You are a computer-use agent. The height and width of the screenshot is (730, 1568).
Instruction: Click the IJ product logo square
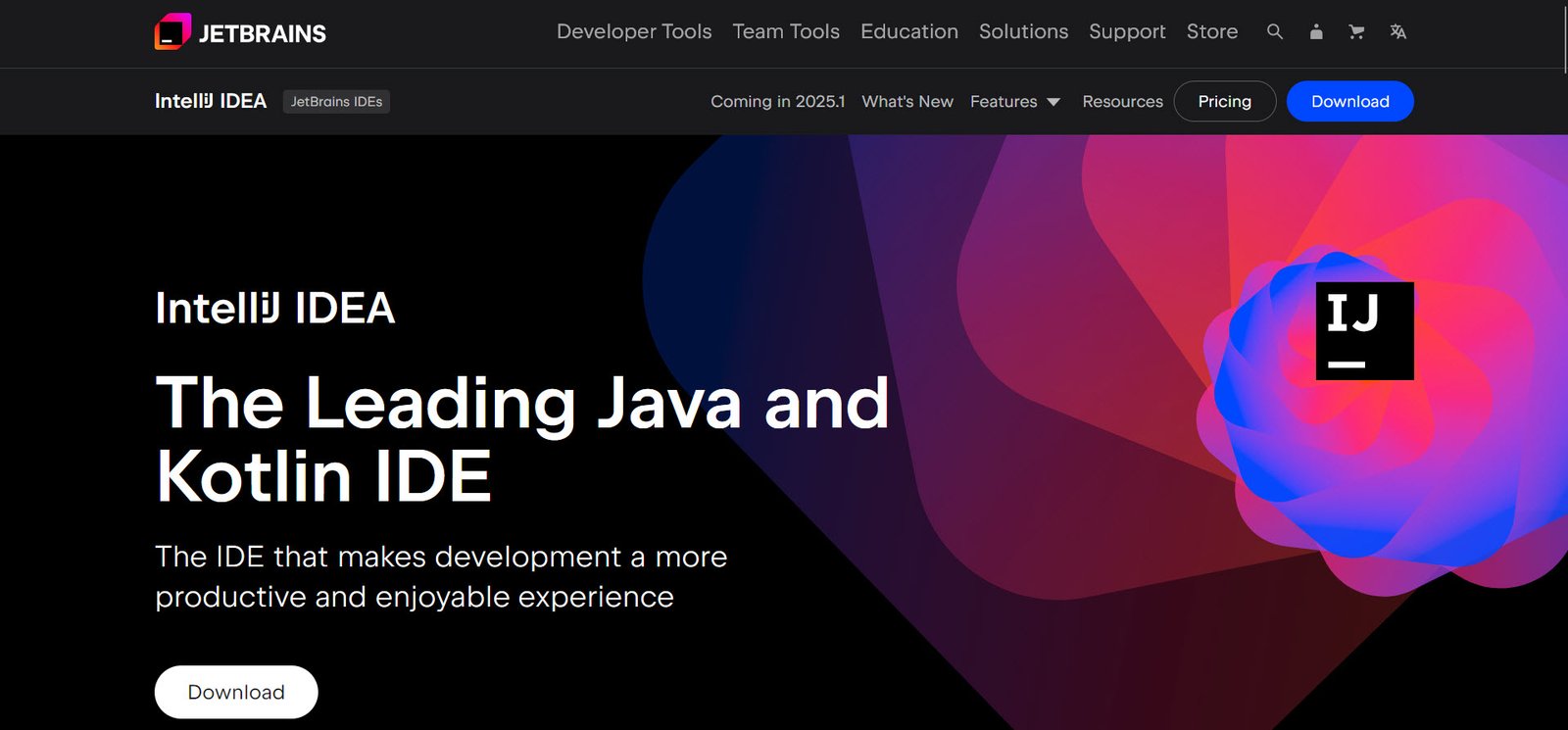click(x=1364, y=331)
